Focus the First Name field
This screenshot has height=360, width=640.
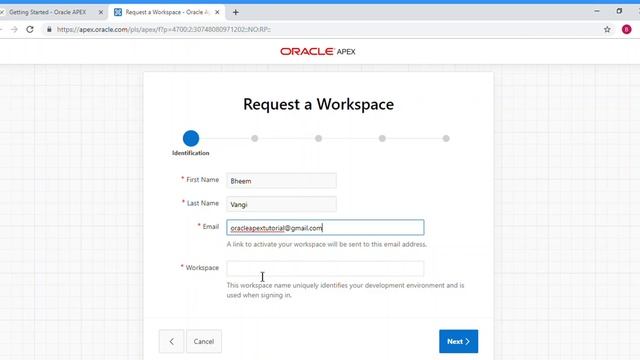click(x=282, y=180)
